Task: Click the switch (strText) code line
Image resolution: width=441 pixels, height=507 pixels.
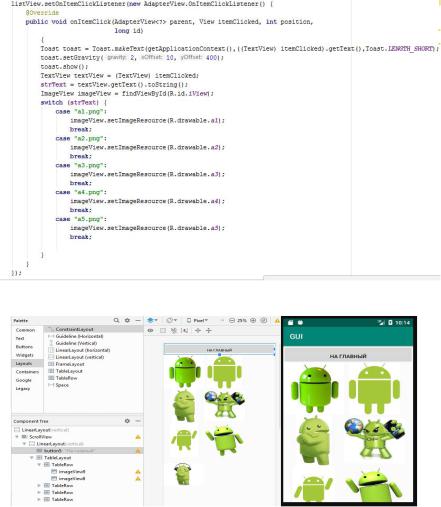Action: pyautogui.click(x=74, y=102)
